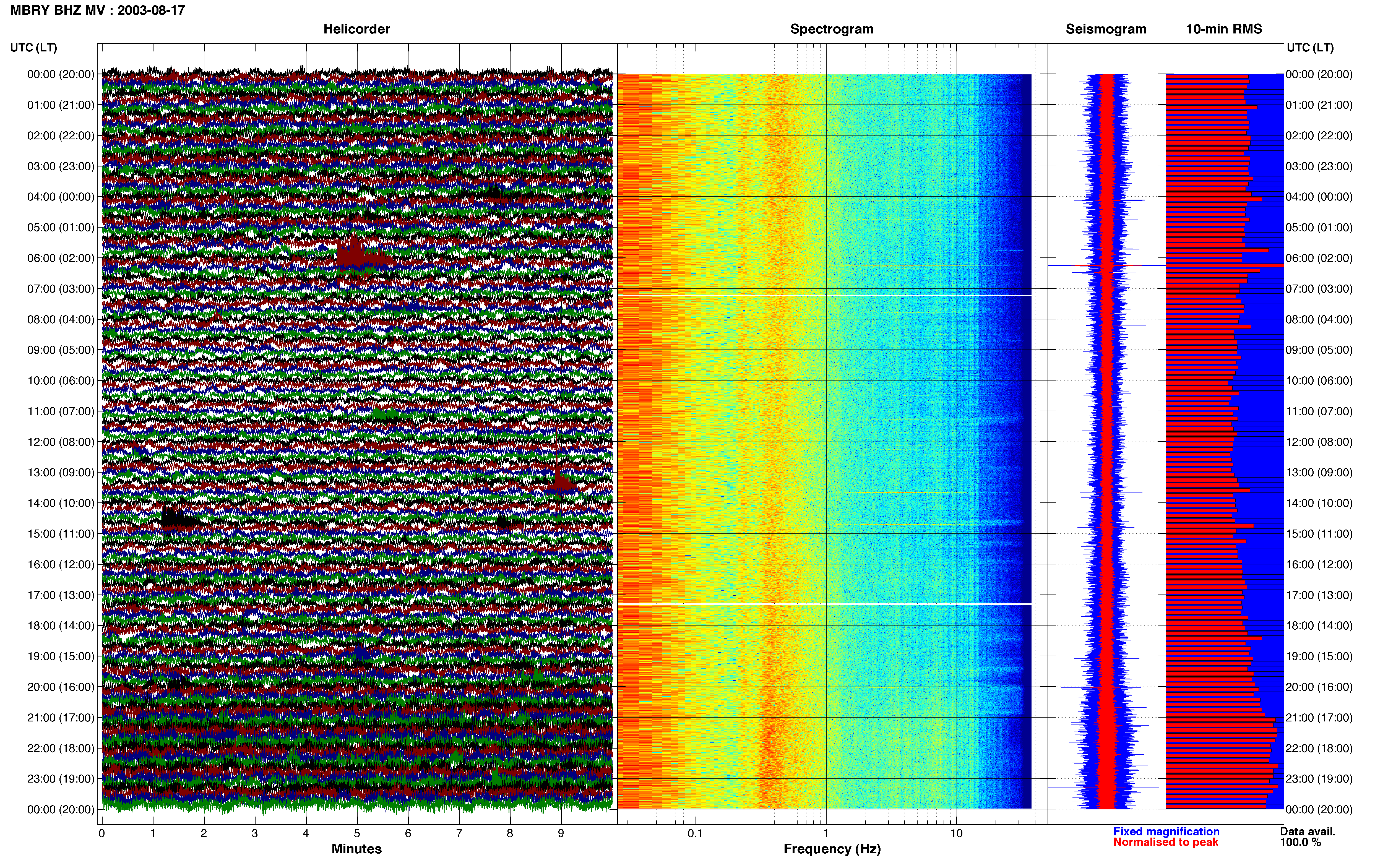1388x868 pixels.
Task: Click the Fixed magnification legend text
Action: pyautogui.click(x=1166, y=831)
